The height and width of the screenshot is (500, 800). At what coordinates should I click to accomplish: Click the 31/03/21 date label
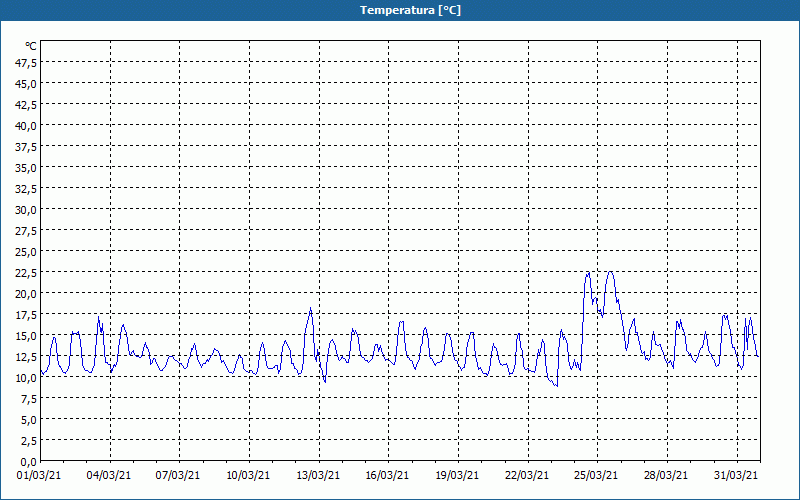(736, 475)
